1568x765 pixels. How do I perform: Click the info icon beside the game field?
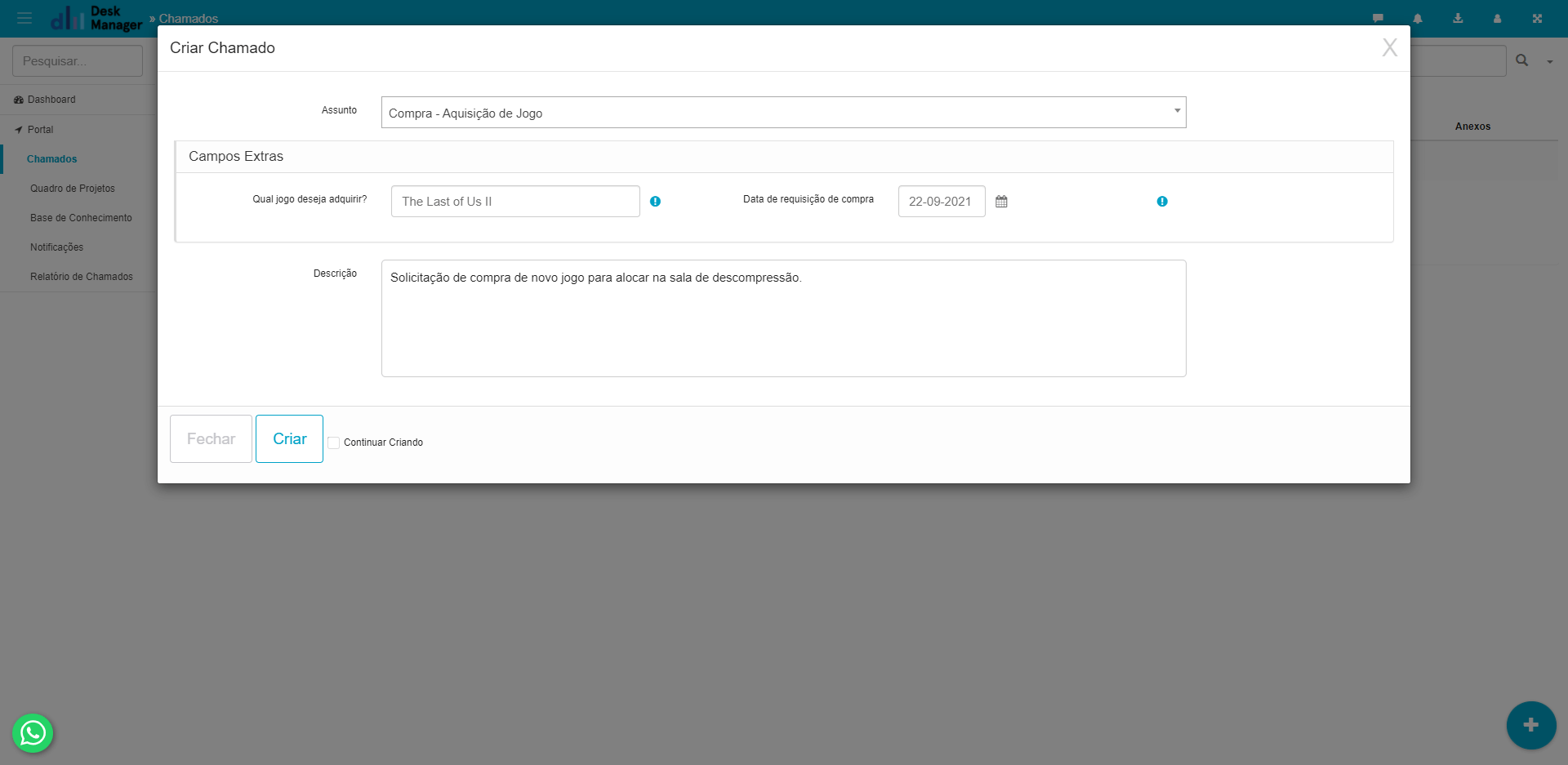(x=655, y=202)
